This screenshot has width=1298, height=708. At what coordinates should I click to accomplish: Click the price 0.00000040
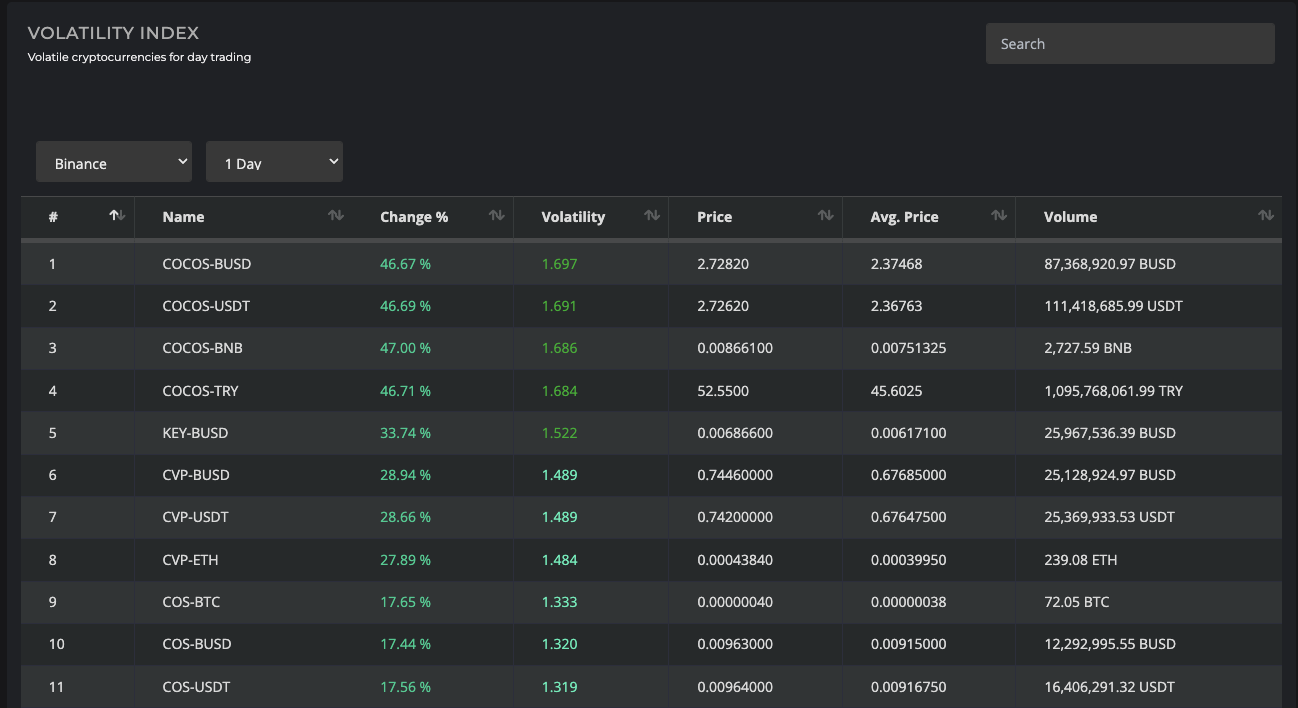tap(735, 602)
